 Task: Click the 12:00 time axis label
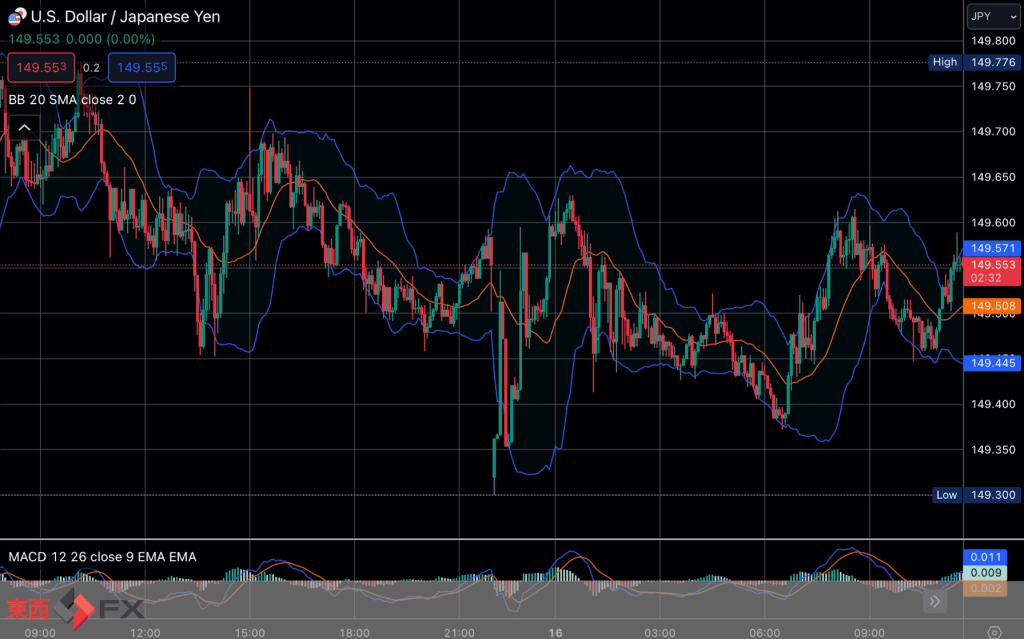[x=145, y=632]
